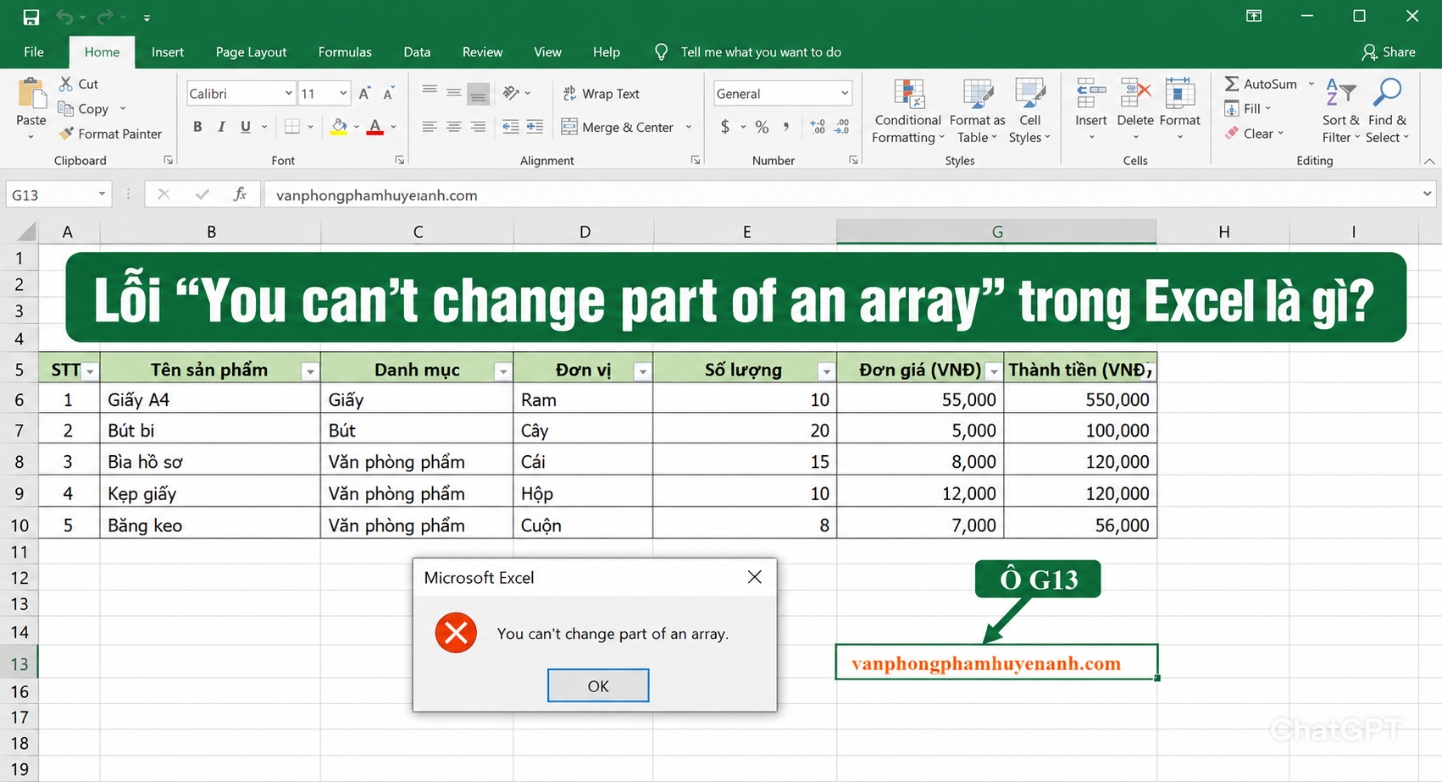Close the Microsoft Excel error dialog
This screenshot has height=782, width=1442.
(754, 577)
